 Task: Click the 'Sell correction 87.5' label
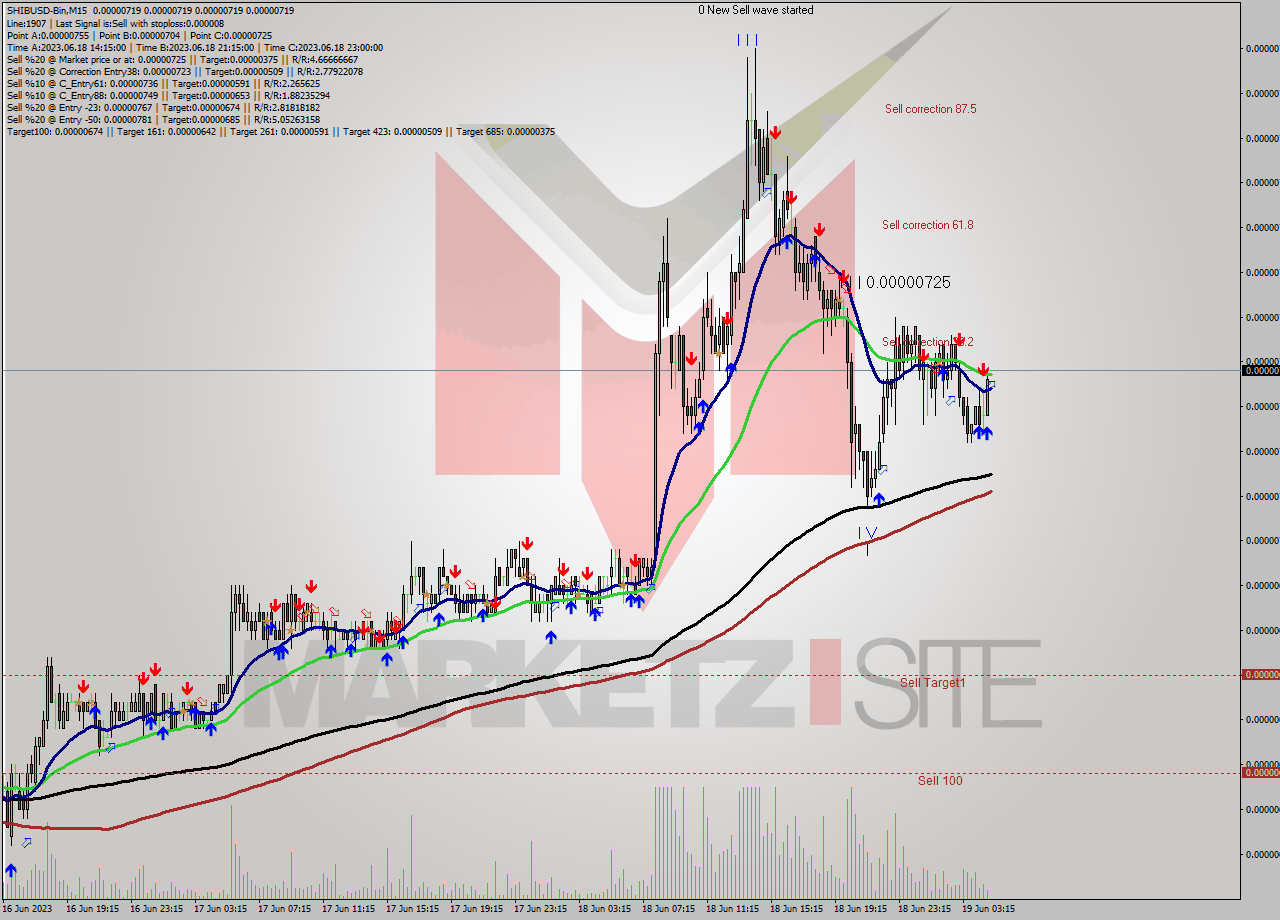[x=930, y=109]
